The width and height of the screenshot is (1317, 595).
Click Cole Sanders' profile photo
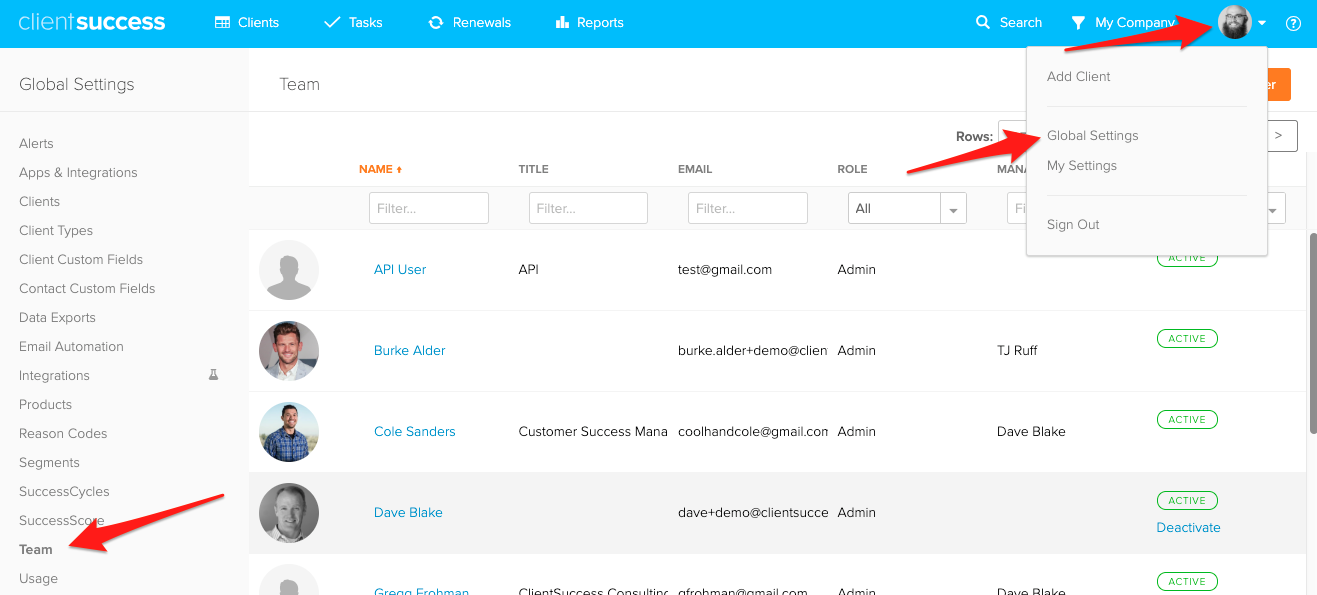pos(289,432)
